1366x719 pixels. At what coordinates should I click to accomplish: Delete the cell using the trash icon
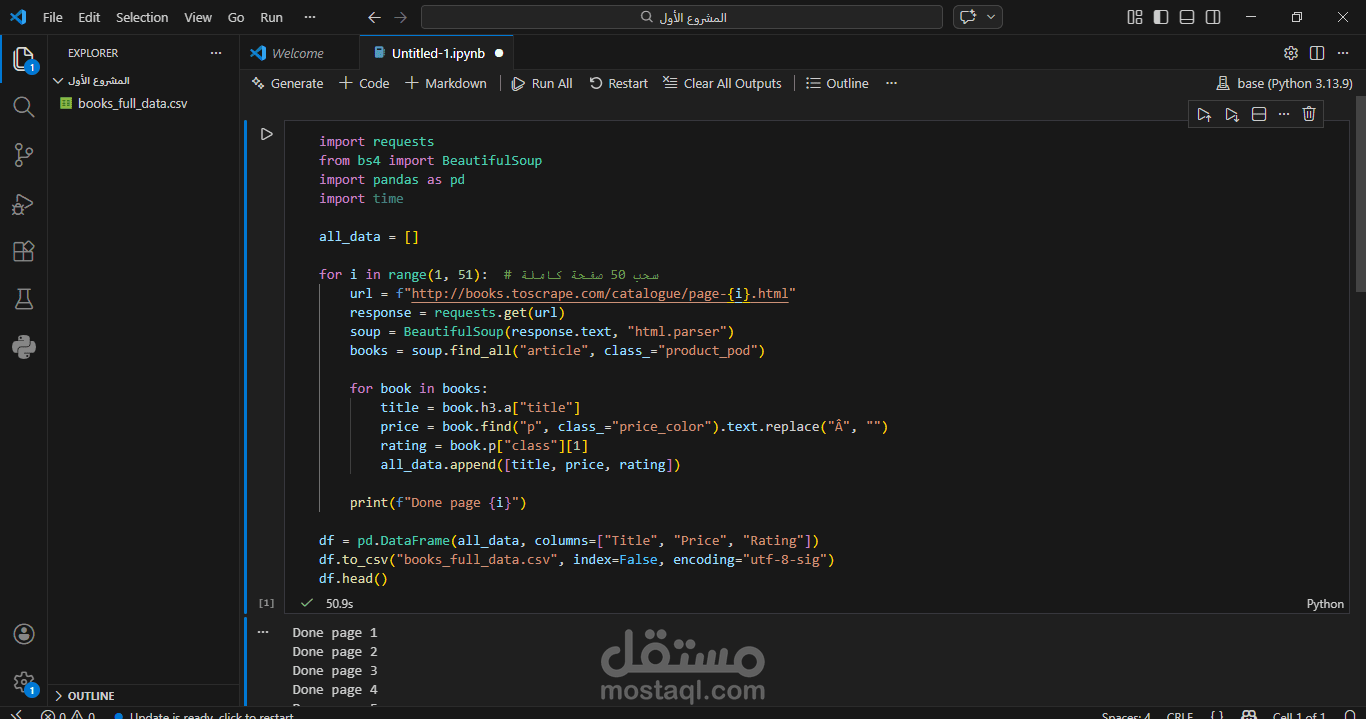[1309, 114]
